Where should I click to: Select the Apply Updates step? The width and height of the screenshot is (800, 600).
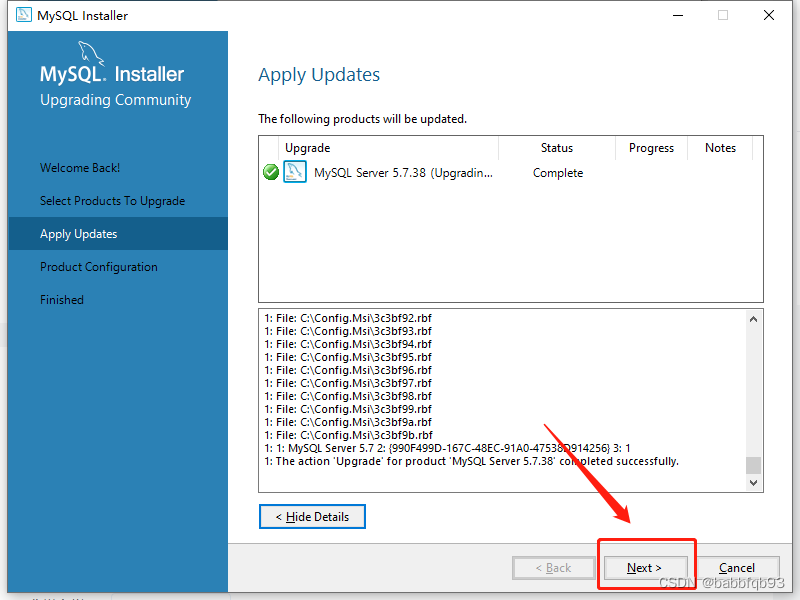(x=118, y=234)
